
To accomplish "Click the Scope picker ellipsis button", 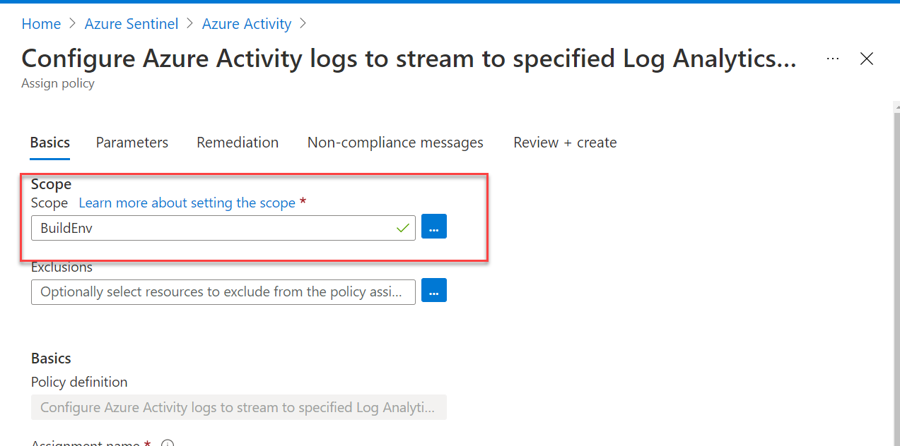I will coord(433,227).
